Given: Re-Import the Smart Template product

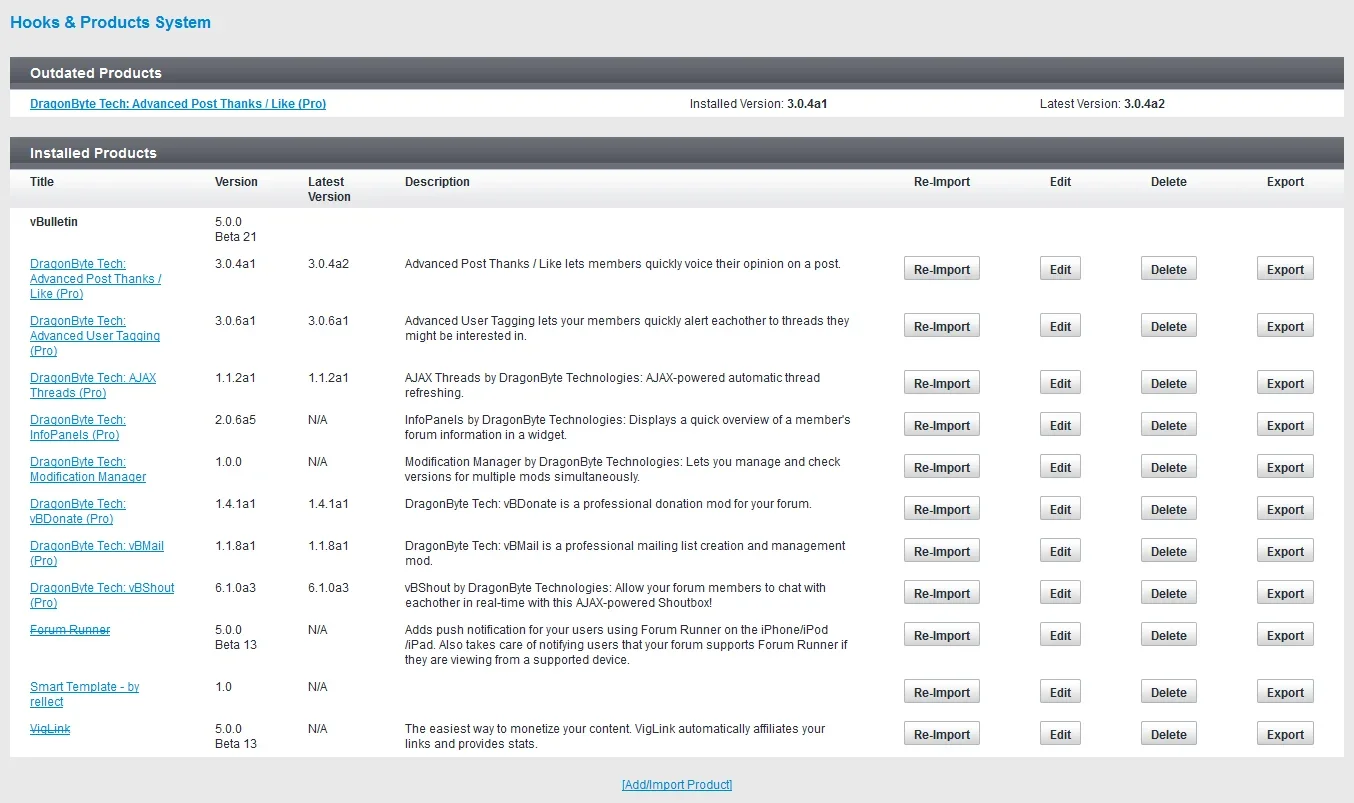Looking at the screenshot, I should pyautogui.click(x=942, y=692).
